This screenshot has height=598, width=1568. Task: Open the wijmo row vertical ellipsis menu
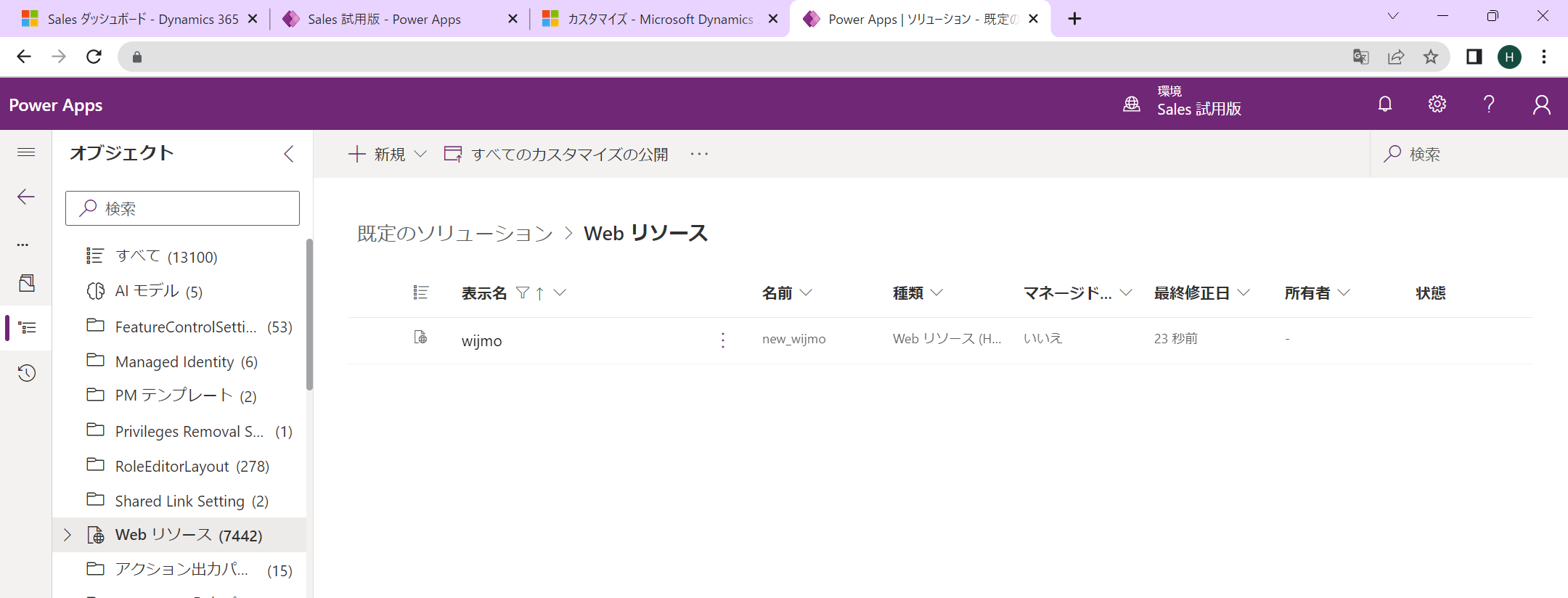[723, 340]
